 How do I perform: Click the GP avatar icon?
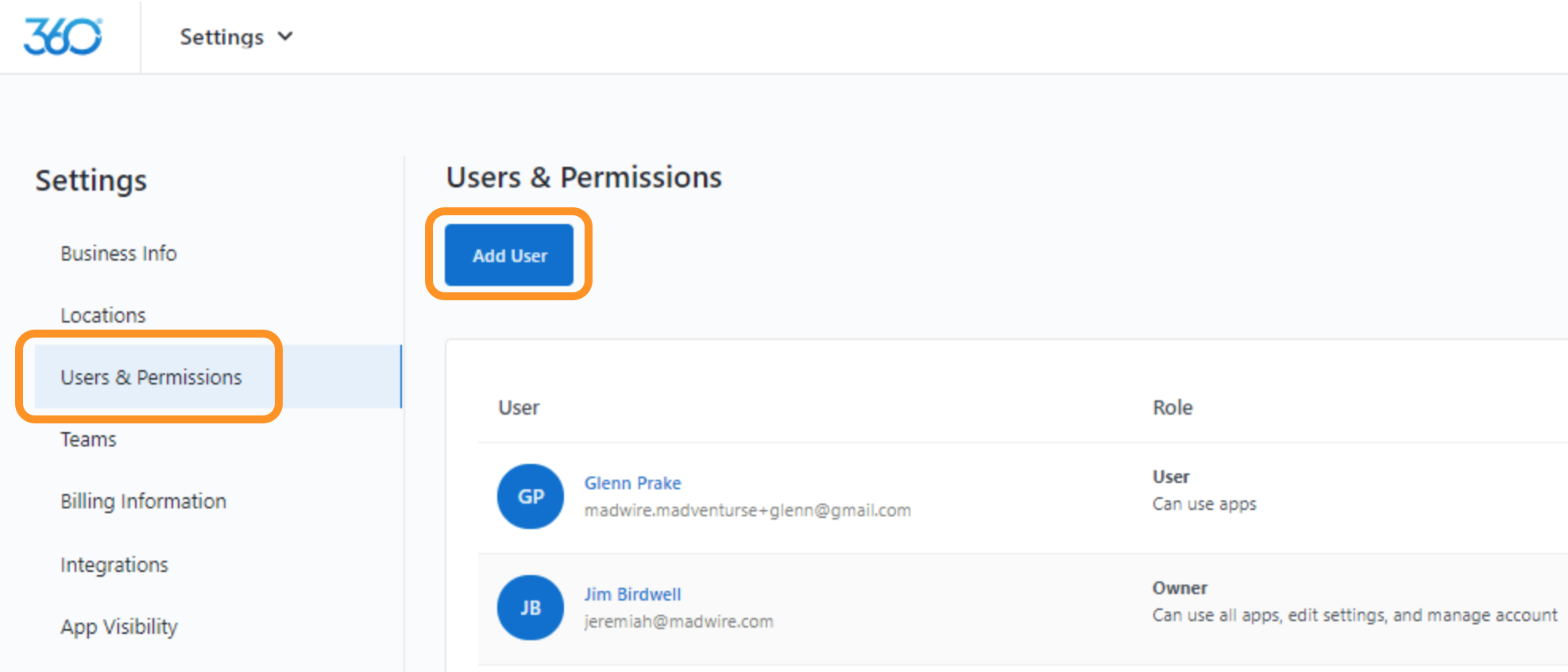tap(531, 496)
